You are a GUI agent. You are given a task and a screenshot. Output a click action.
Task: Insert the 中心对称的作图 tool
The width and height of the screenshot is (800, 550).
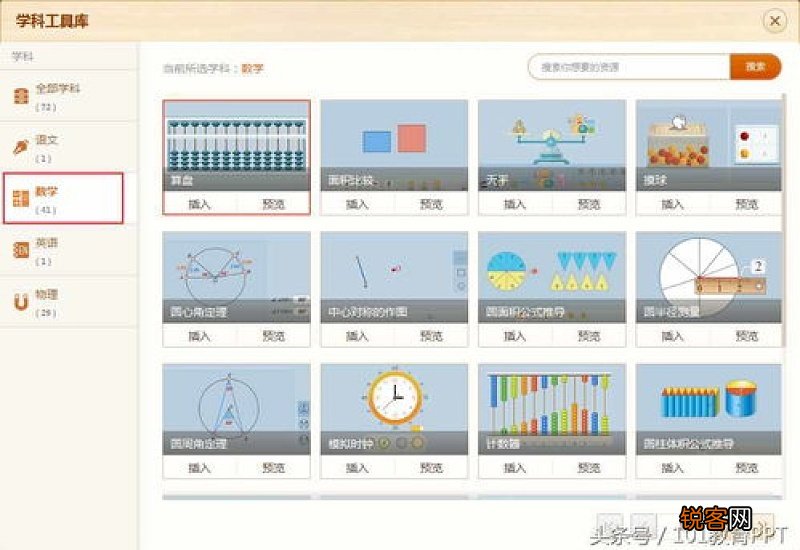point(357,336)
